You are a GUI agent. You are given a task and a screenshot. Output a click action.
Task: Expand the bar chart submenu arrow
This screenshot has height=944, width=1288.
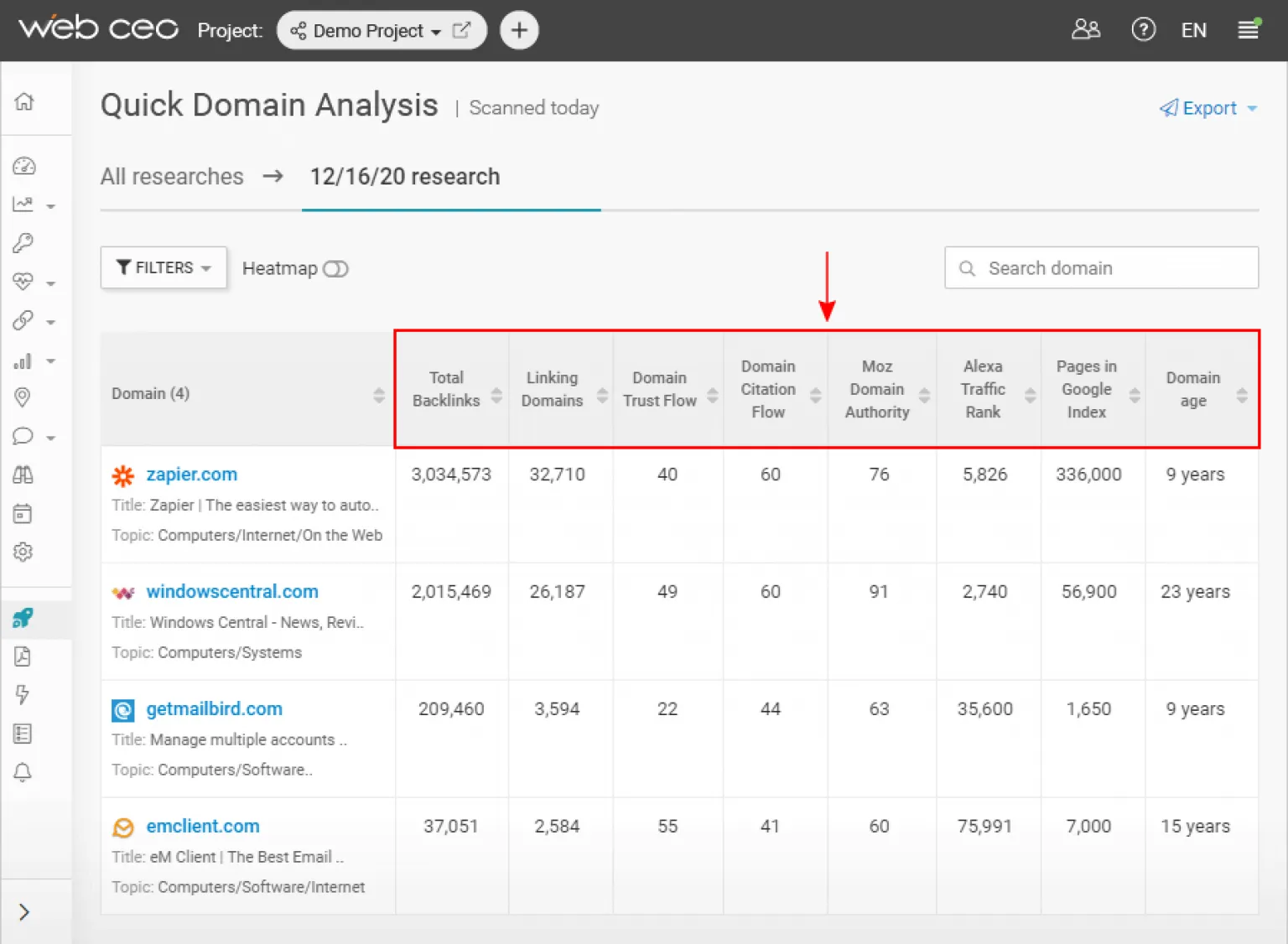(x=50, y=361)
